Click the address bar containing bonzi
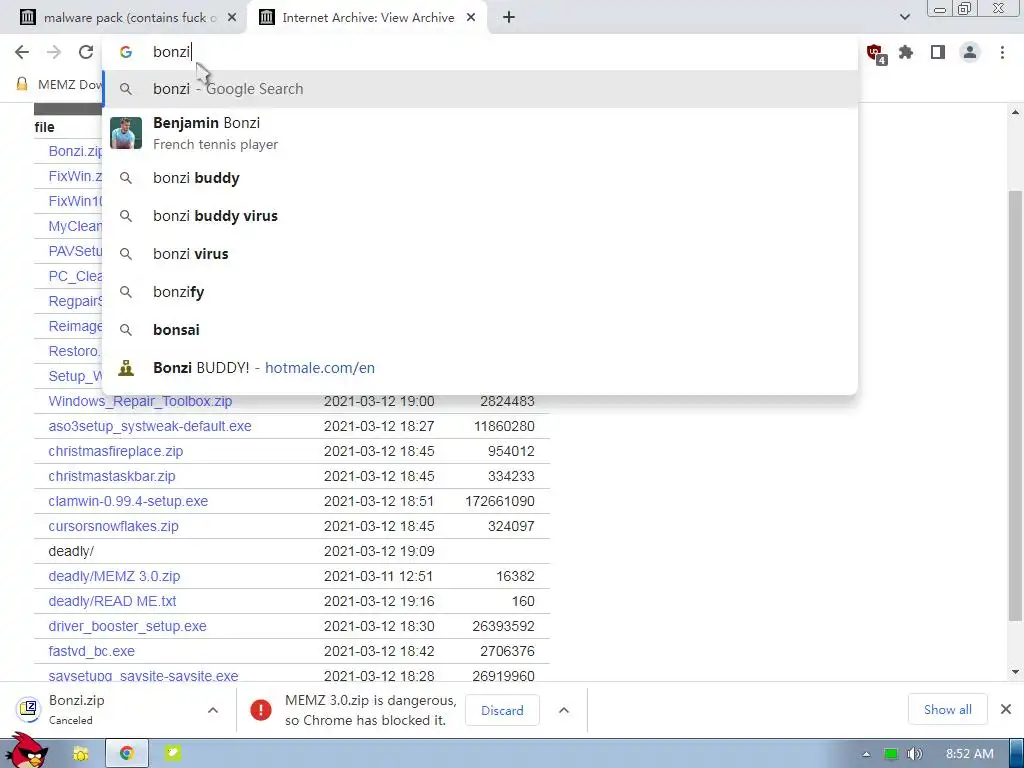This screenshot has width=1024, height=768. pyautogui.click(x=480, y=52)
